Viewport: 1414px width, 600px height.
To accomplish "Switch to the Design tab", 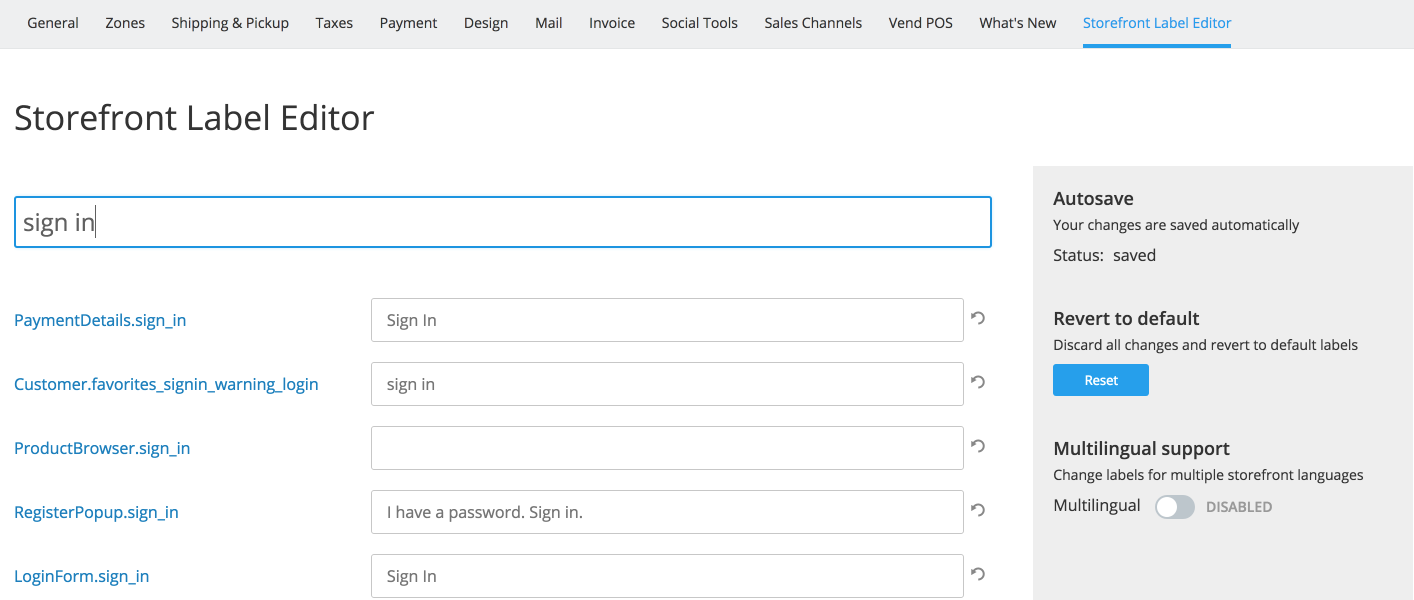I will coord(486,23).
